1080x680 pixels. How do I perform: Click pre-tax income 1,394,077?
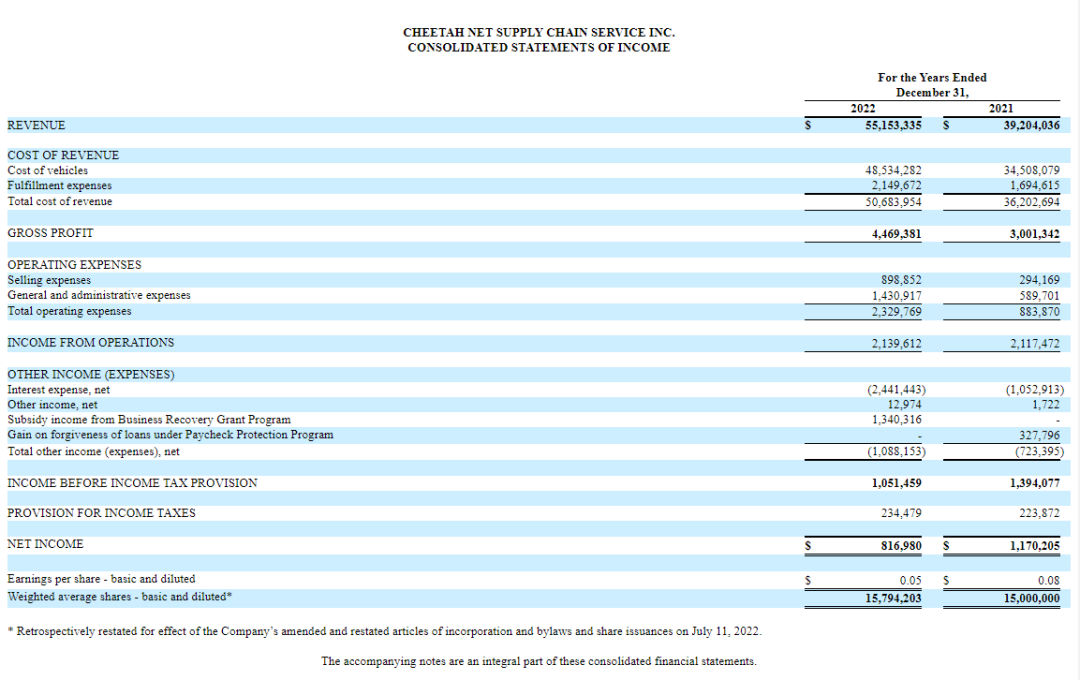tap(1035, 483)
